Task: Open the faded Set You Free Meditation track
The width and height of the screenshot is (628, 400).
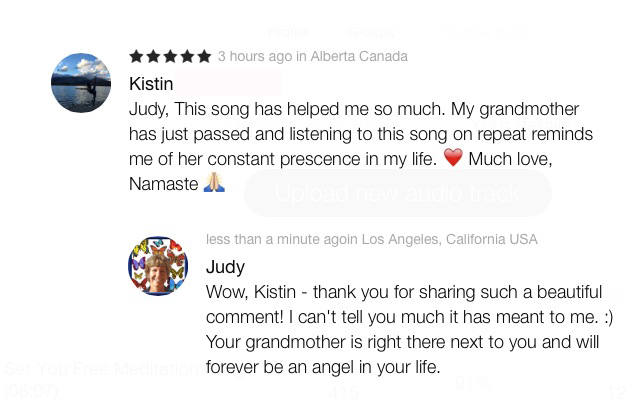Action: [100, 370]
